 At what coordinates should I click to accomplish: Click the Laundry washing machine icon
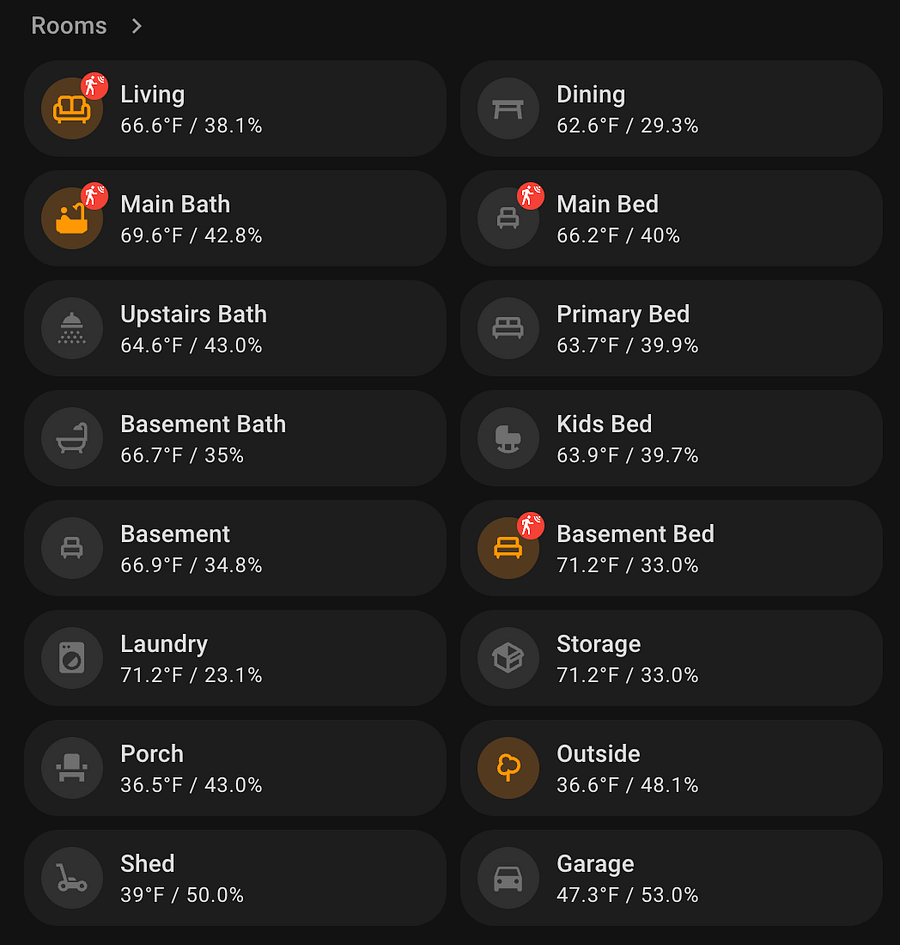coord(72,658)
